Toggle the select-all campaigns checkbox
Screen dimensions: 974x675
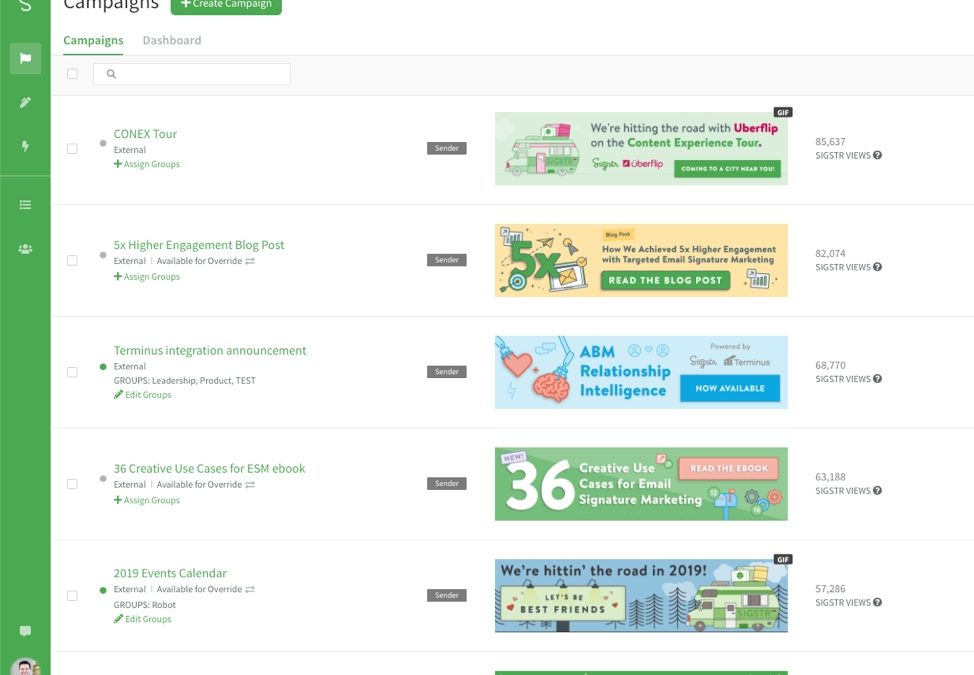click(x=72, y=74)
